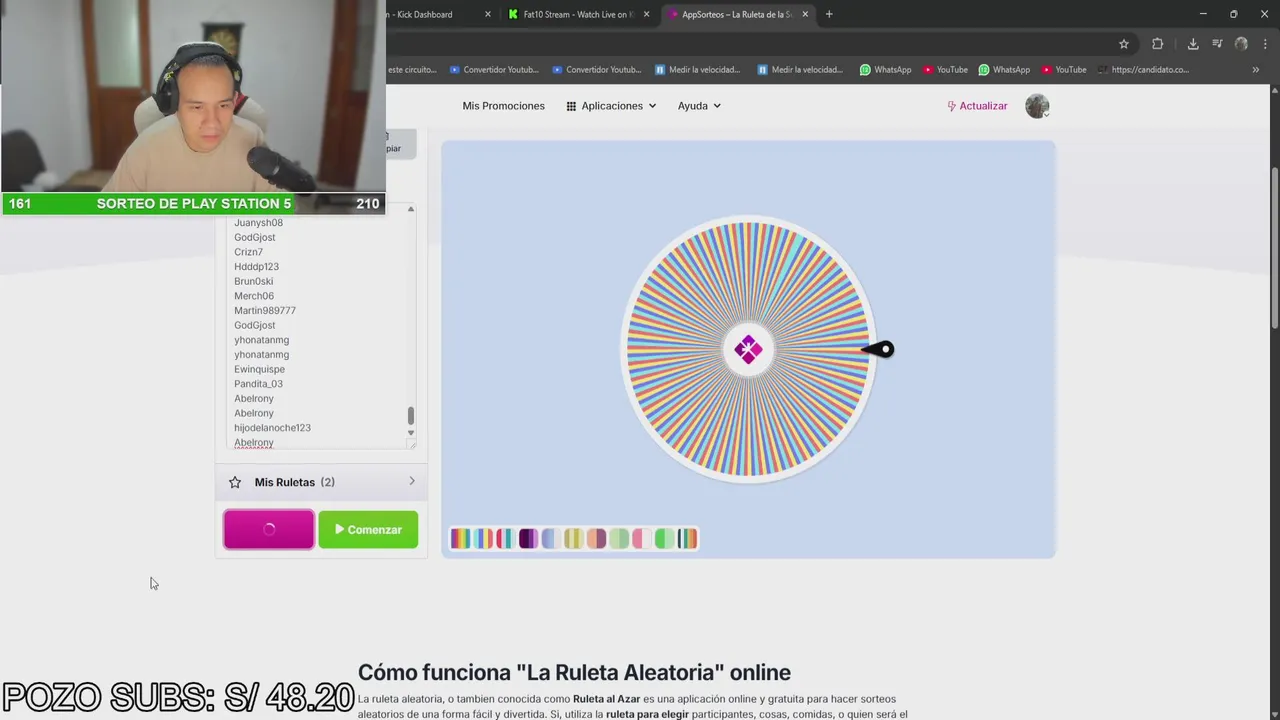Click participant entry Brun0ski
The image size is (1280, 720).
click(x=253, y=281)
